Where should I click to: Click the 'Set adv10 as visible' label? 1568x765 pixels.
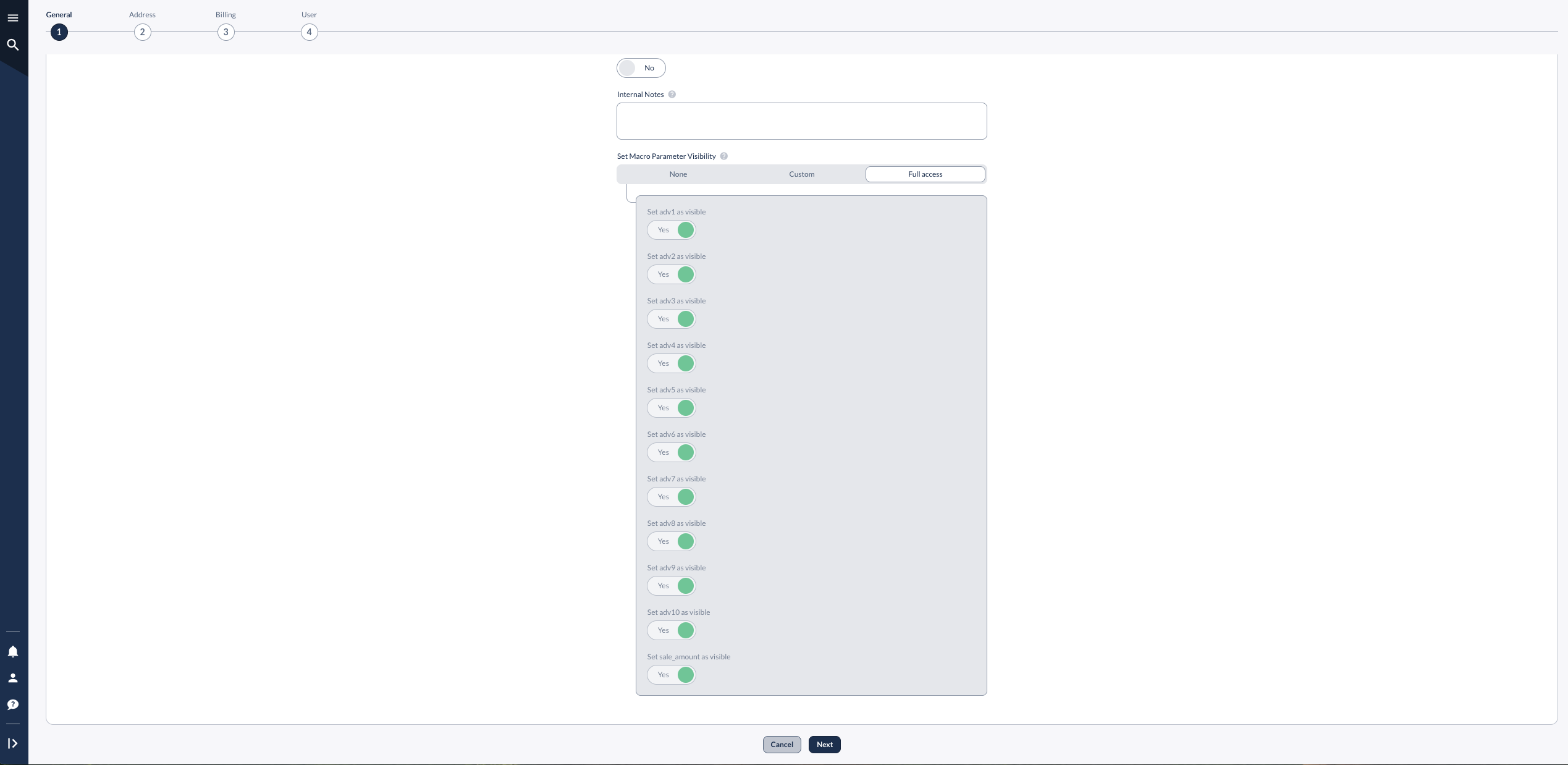[679, 612]
